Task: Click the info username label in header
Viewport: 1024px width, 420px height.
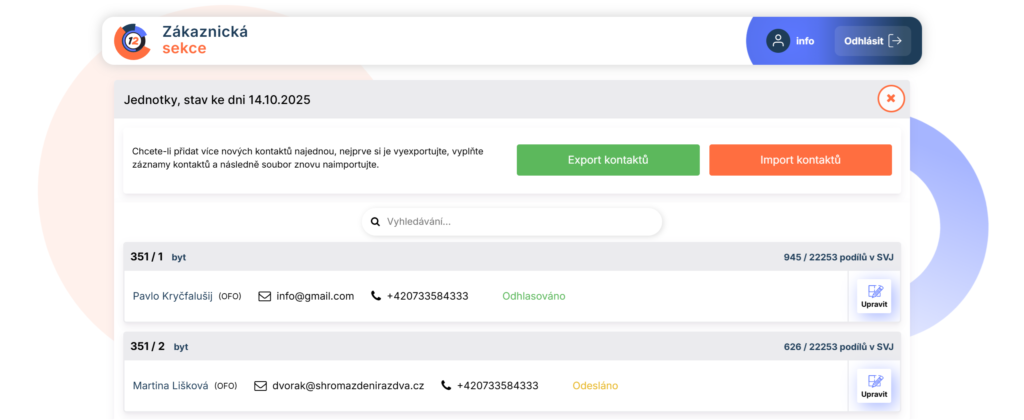Action: click(805, 41)
